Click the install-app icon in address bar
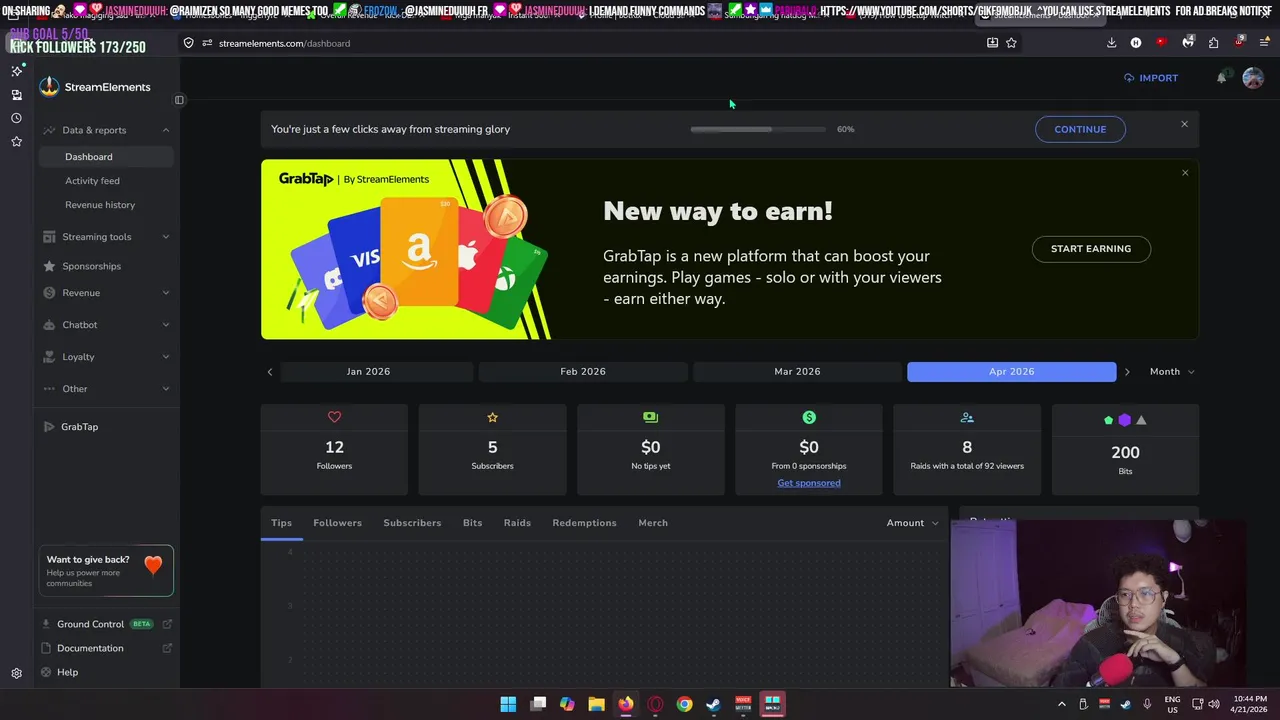Viewport: 1280px width, 720px height. click(x=992, y=43)
